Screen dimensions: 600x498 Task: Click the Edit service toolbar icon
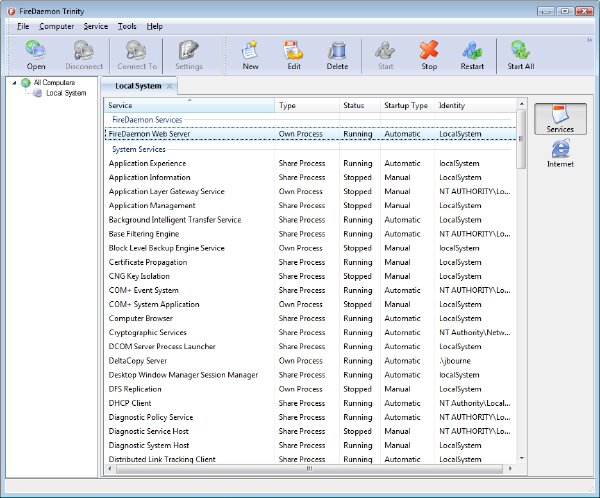coord(293,56)
